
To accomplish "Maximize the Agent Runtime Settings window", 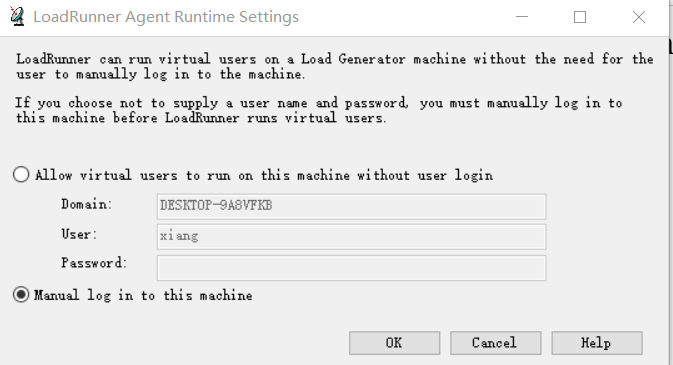I will 580,17.
